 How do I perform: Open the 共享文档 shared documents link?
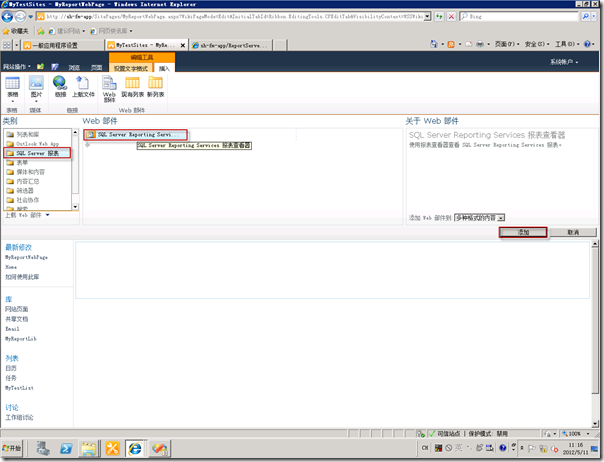(17, 319)
